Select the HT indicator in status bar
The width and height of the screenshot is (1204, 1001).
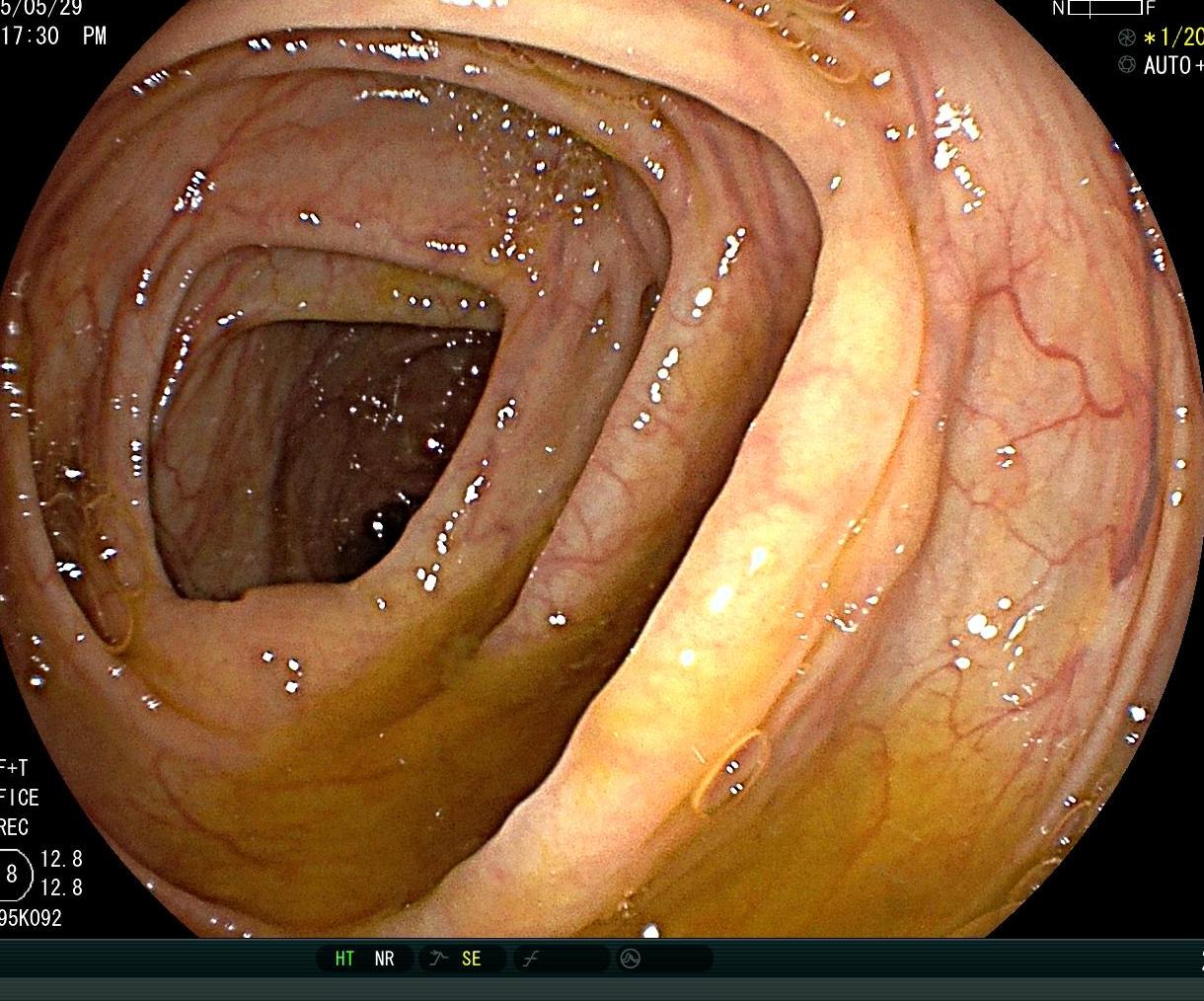(x=344, y=959)
